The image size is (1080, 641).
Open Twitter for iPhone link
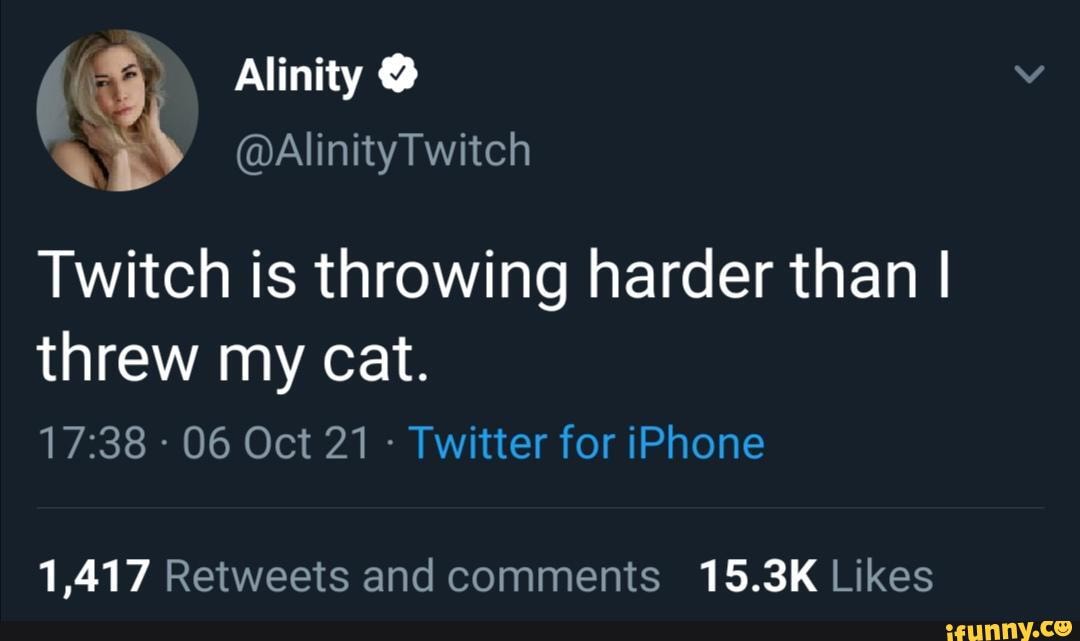coord(588,441)
